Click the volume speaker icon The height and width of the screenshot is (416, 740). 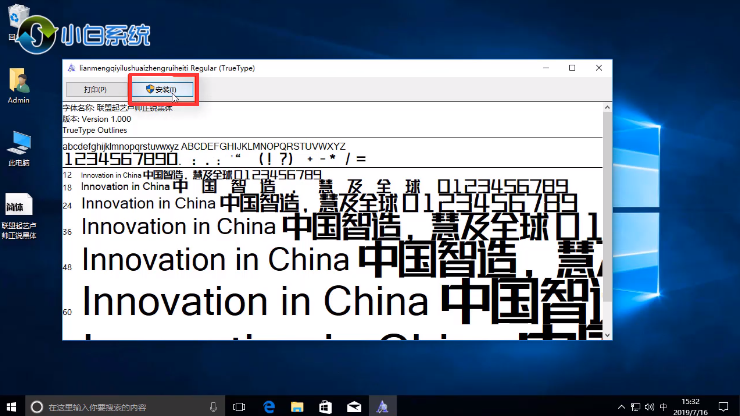[x=649, y=407]
